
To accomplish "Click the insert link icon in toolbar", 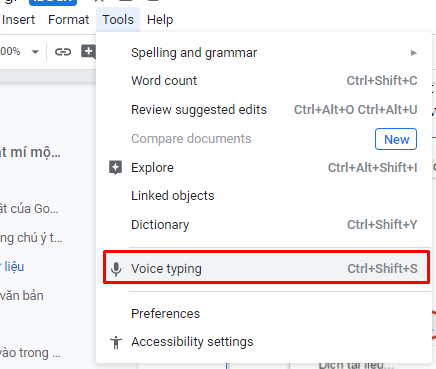I will click(63, 52).
